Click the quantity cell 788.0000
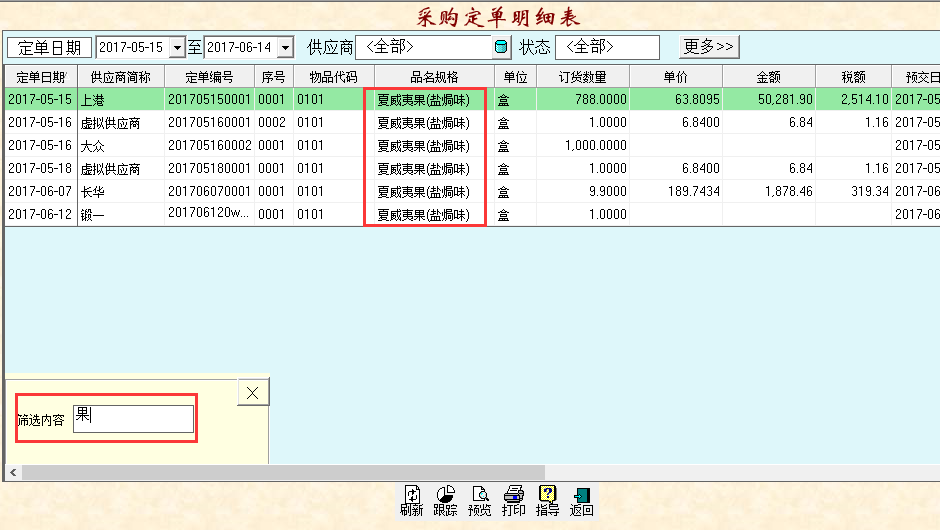 pos(582,100)
